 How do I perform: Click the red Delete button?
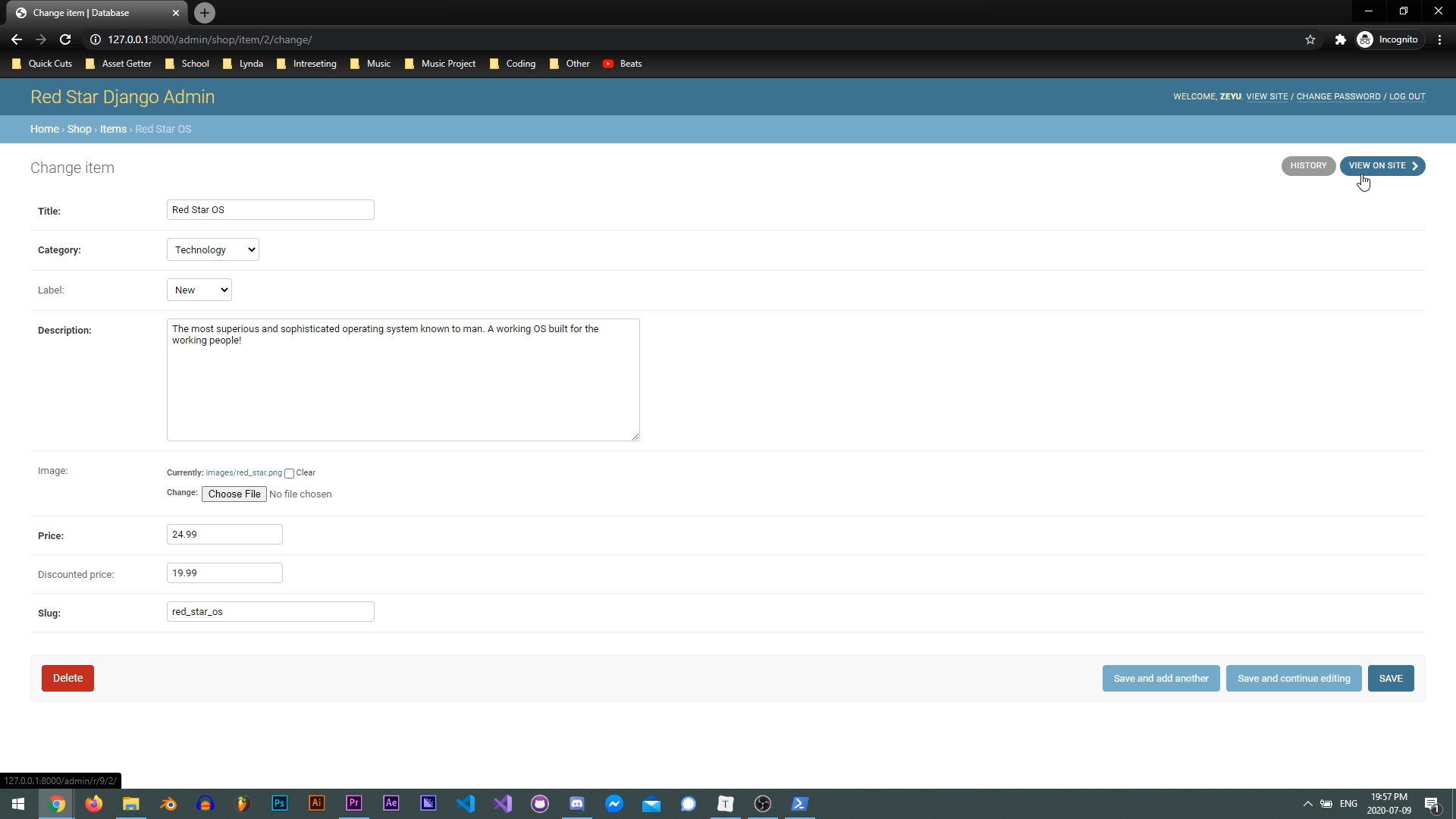pos(67,678)
